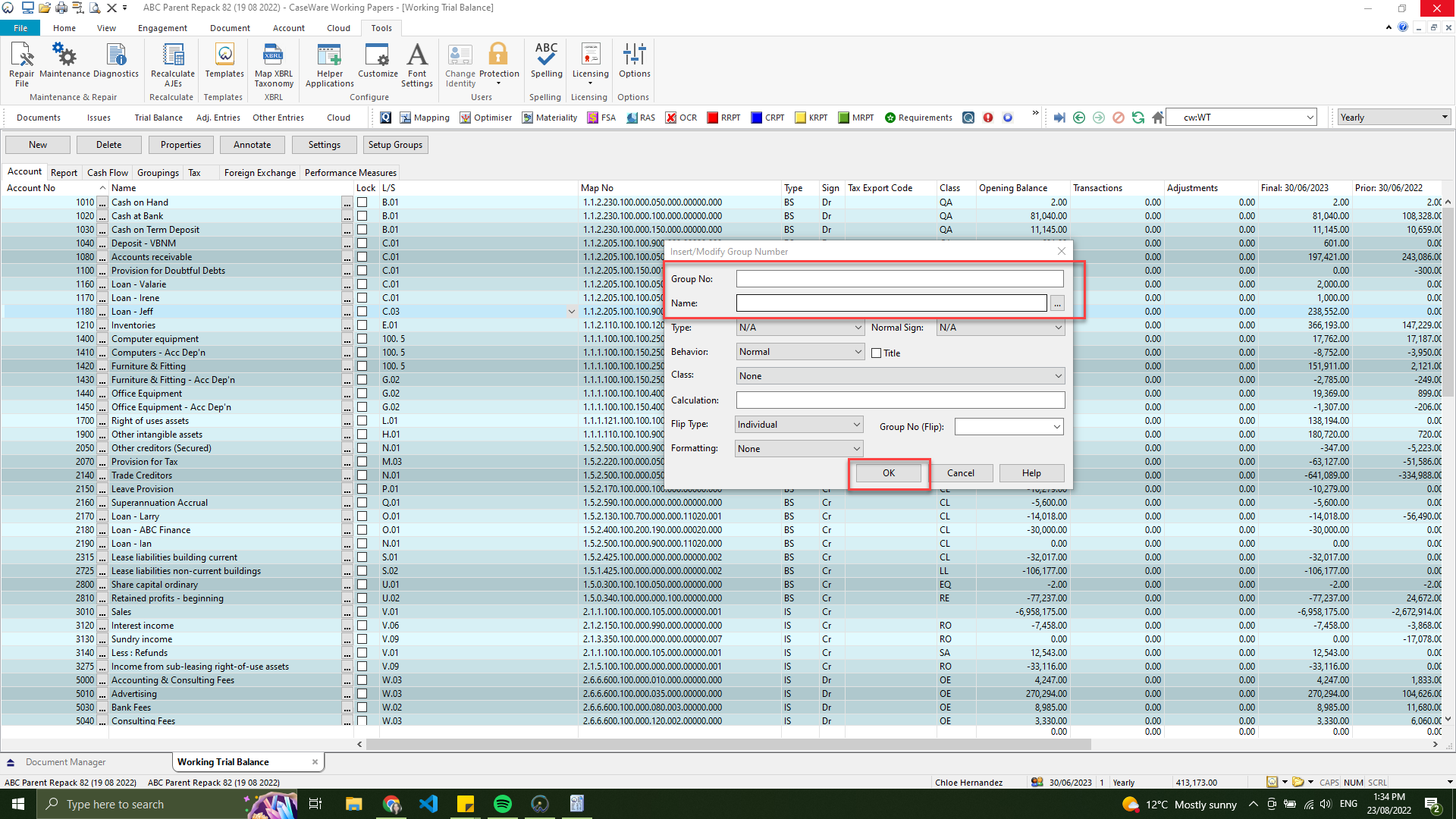
Task: Toggle Lock checkbox for Sales row
Action: [362, 612]
